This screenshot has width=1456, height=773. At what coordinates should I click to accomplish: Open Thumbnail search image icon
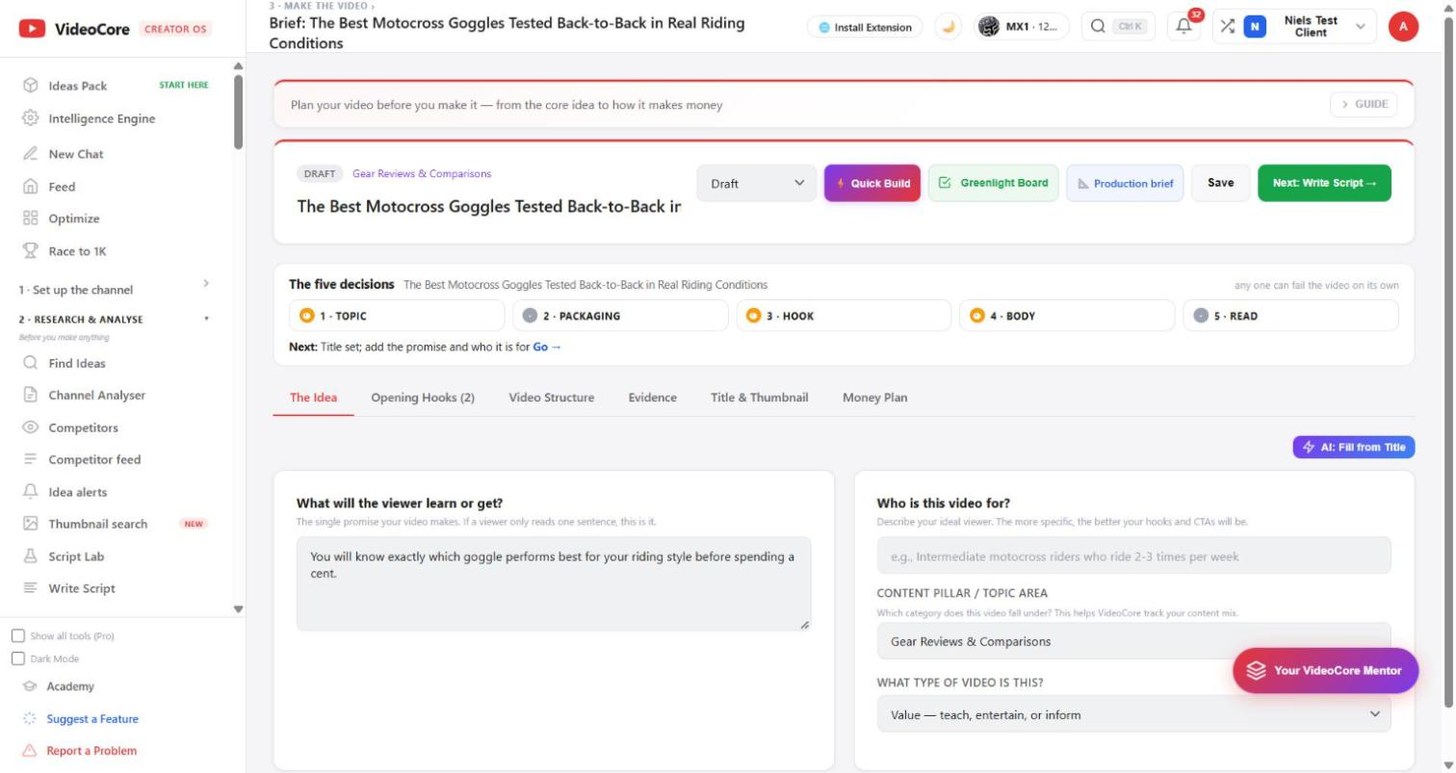[x=30, y=524]
